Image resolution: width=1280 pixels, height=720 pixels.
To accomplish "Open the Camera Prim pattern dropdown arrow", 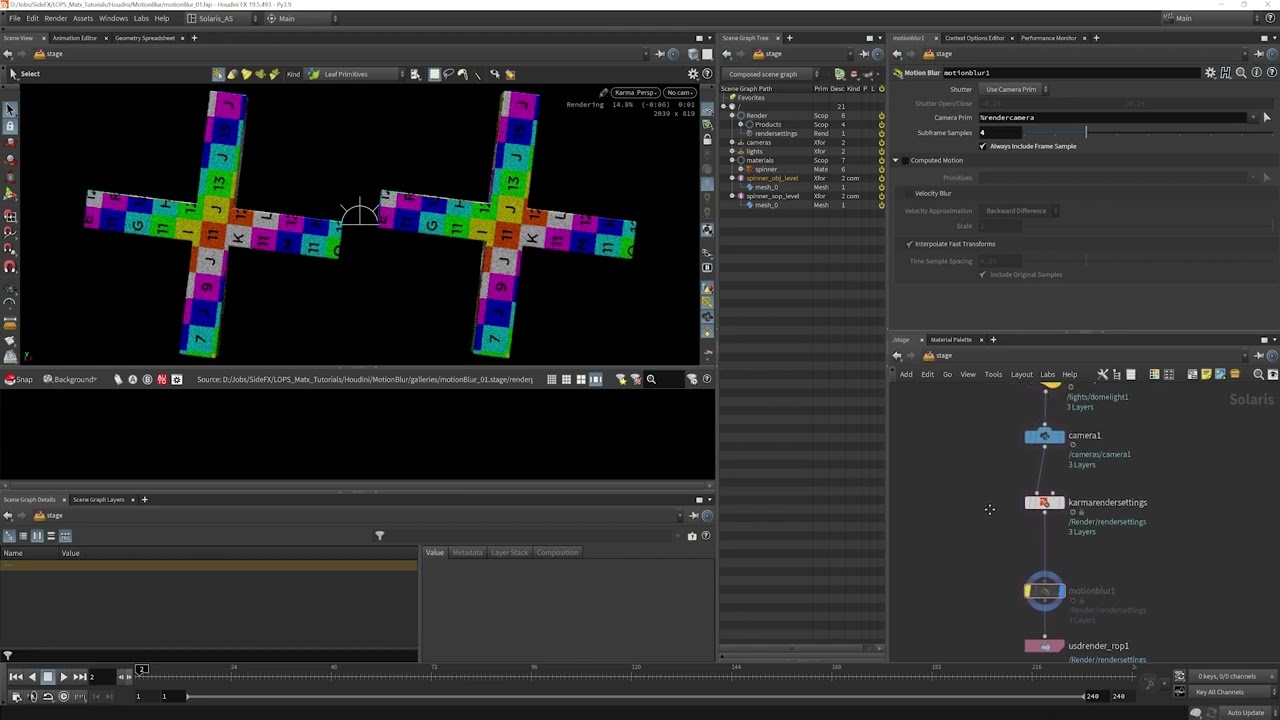I will 1253,118.
